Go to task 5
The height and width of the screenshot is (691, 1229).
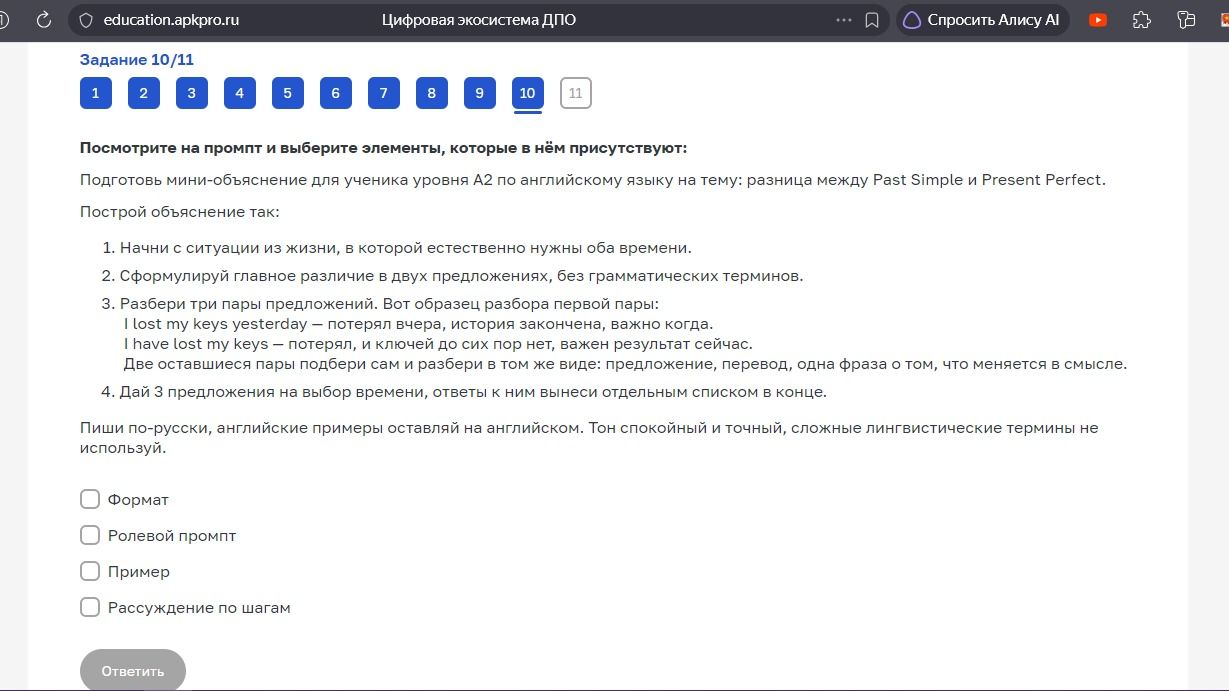tap(287, 93)
